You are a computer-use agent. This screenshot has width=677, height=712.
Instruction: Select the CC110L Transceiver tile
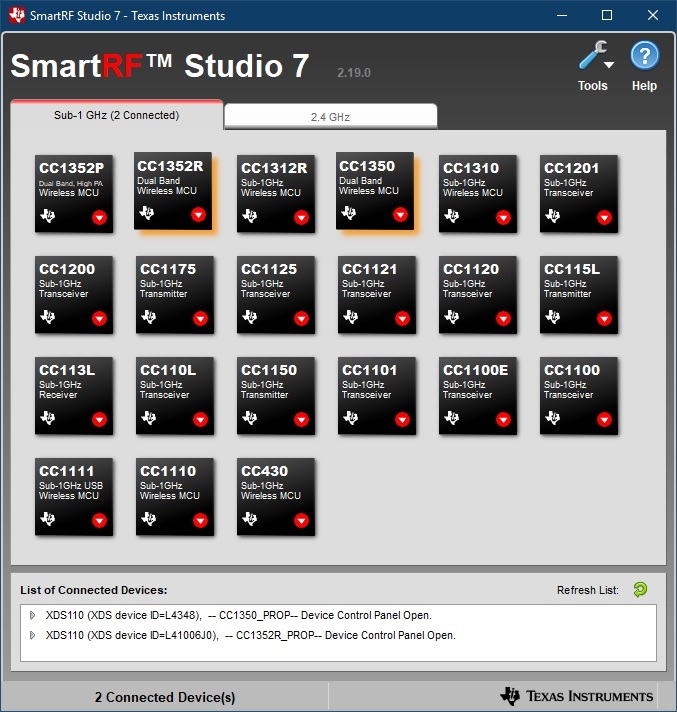[x=175, y=396]
